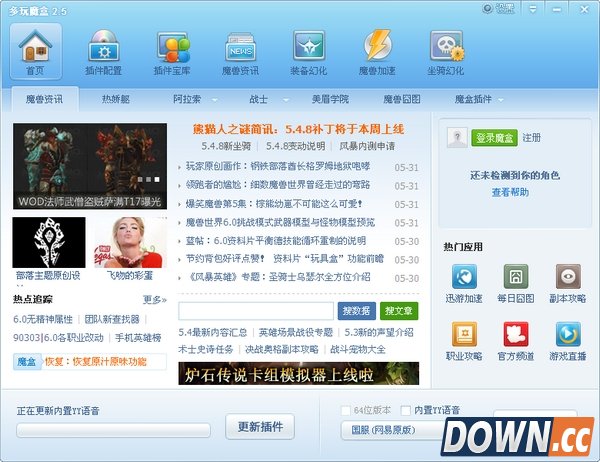Screen dimensions: 600x462
Task: Open the 5.4最新内容汇总 link
Action: [213, 332]
